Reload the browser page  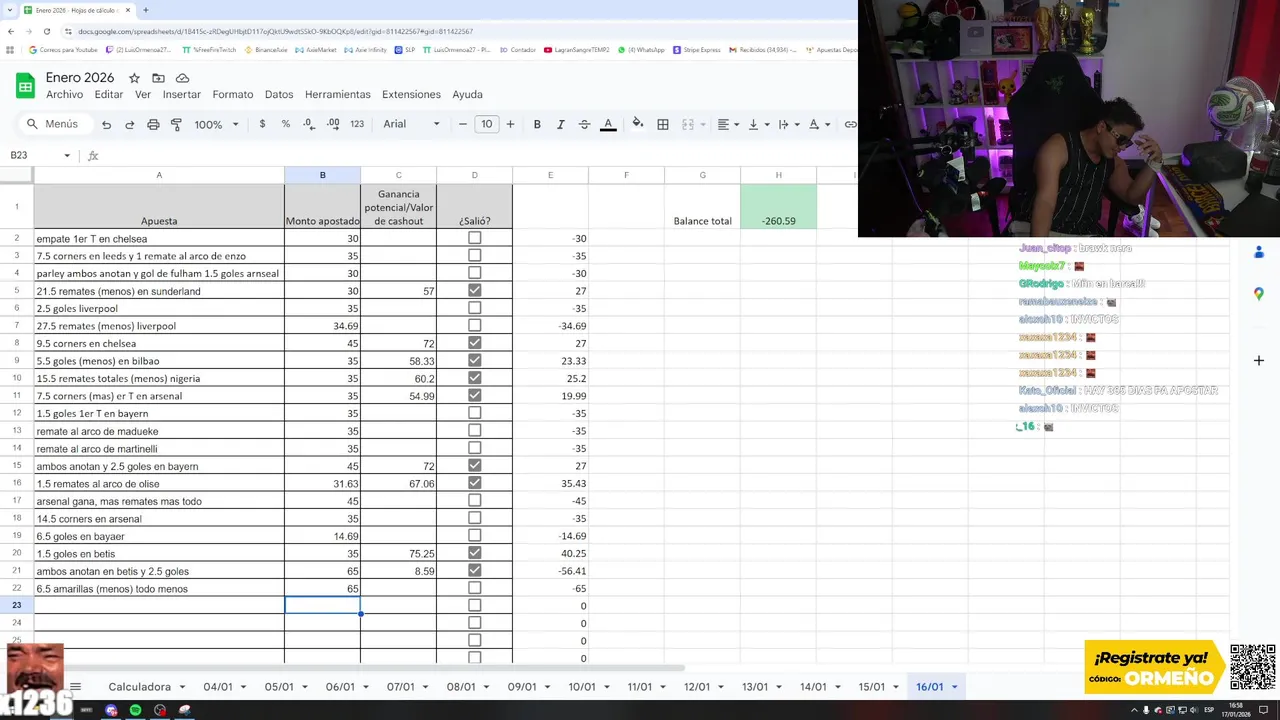click(46, 31)
